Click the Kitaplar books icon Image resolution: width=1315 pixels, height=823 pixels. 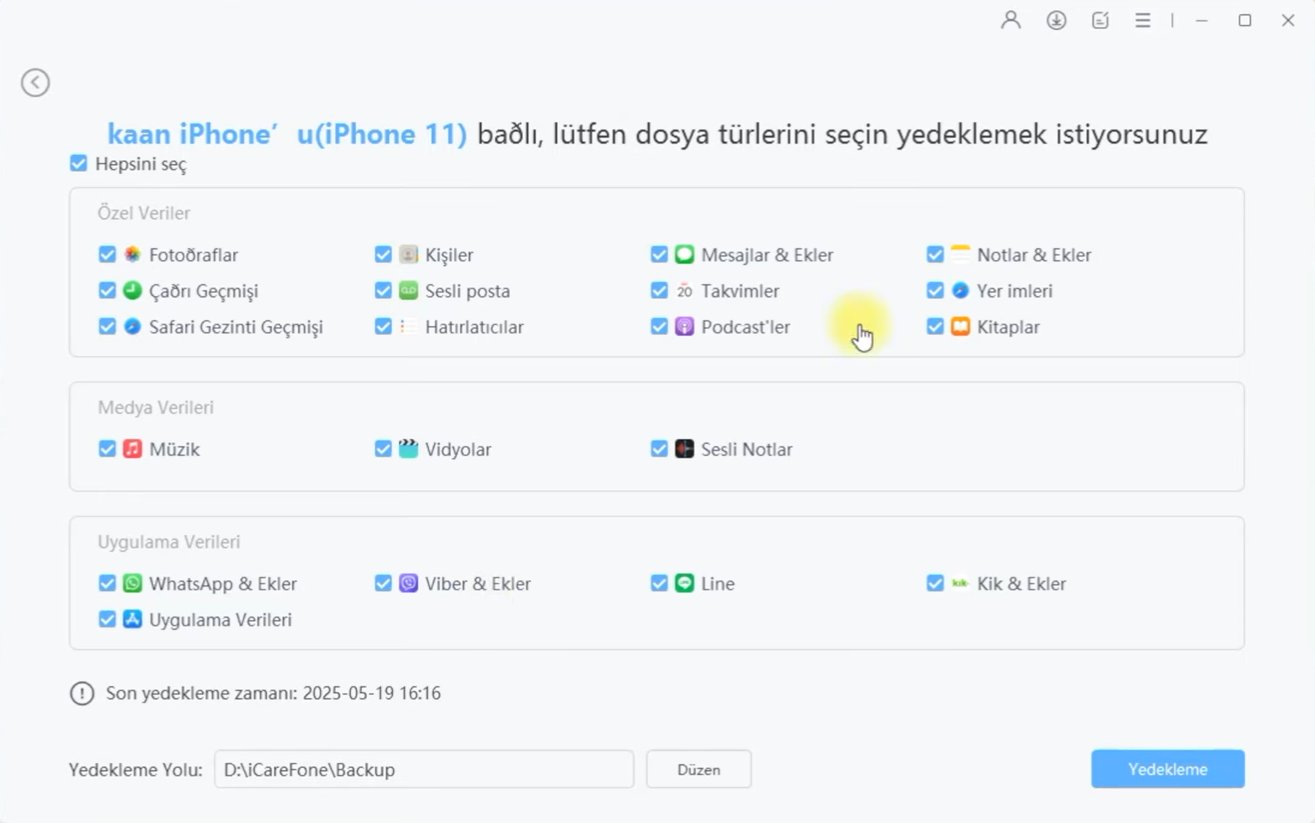click(x=960, y=327)
